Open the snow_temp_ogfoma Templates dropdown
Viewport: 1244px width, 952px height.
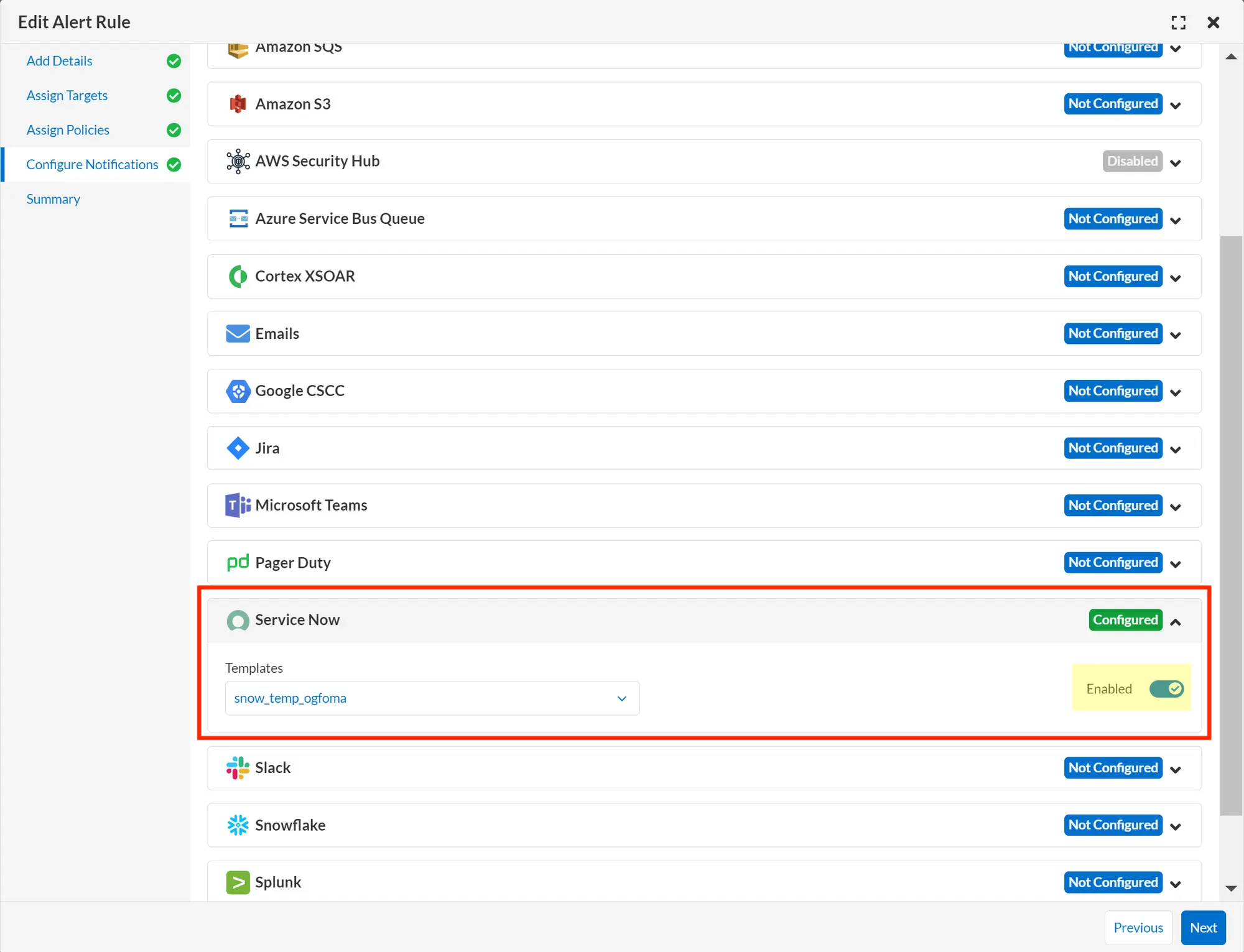[432, 698]
